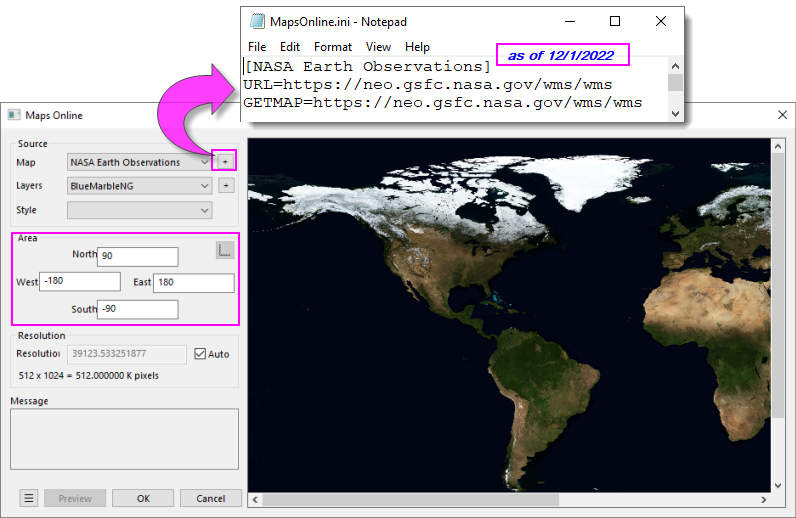Viewport: 796px width, 518px height.
Task: Toggle the Auto resolution checkbox
Action: pyautogui.click(x=200, y=354)
